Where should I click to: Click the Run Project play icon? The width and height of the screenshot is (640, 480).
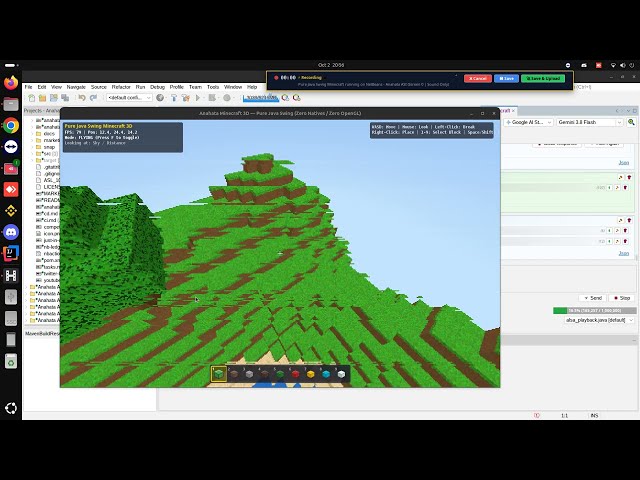point(198,98)
